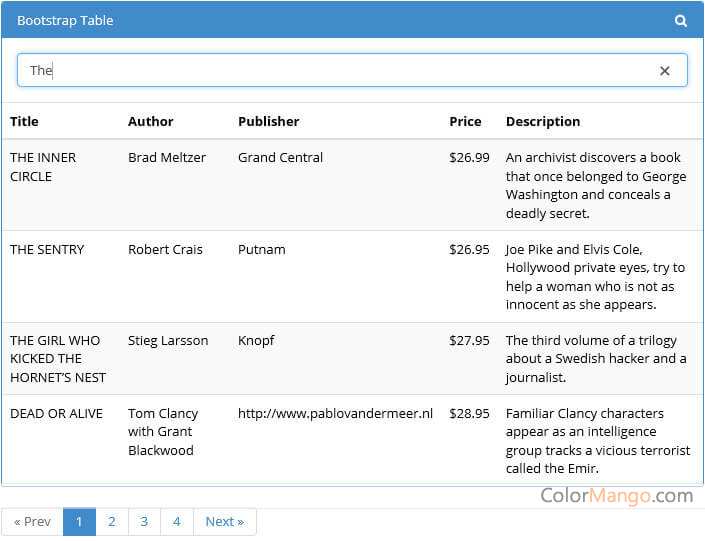
Task: Sort table by Price column header
Action: tap(465, 121)
